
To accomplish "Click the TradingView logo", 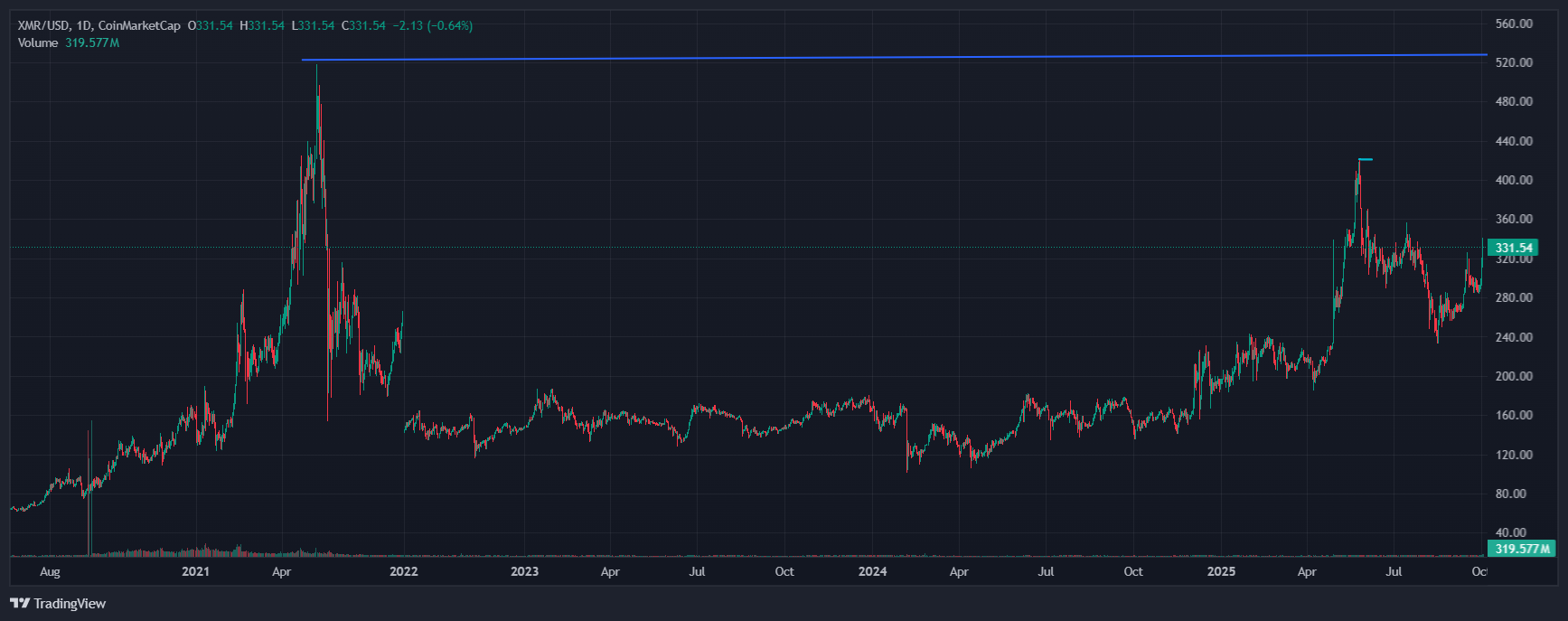I will click(x=58, y=603).
